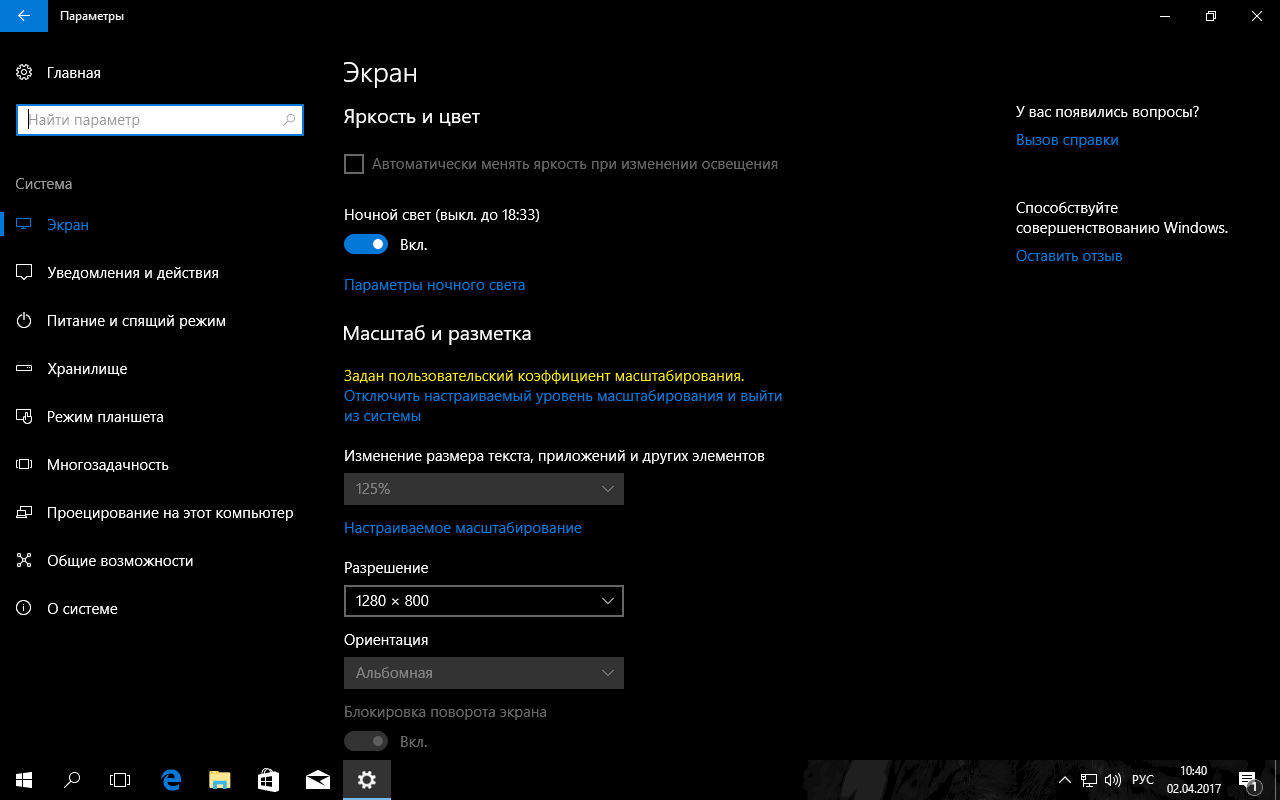Image resolution: width=1280 pixels, height=800 pixels.
Task: Open Параметры ночного света link
Action: 434,285
